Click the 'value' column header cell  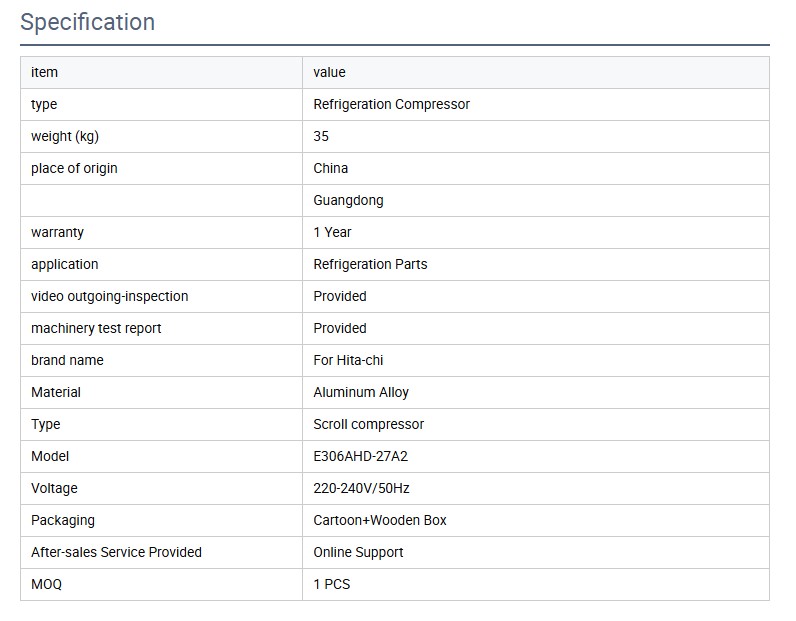(x=329, y=72)
